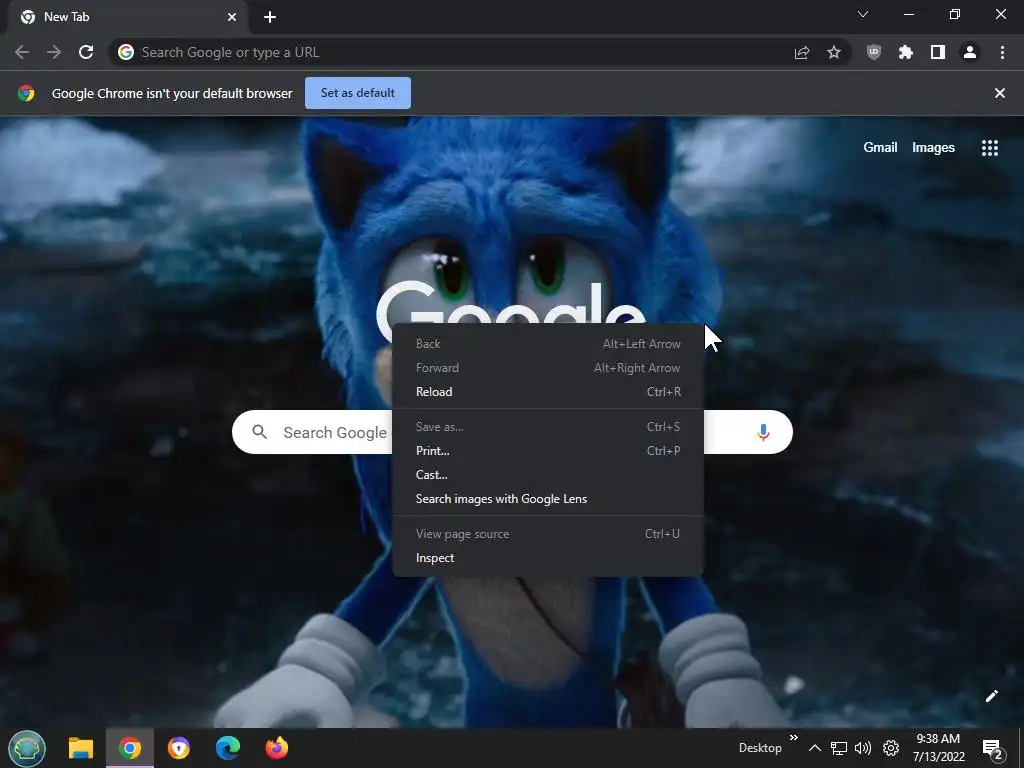This screenshot has width=1024, height=768.
Task: Click the Start button orb
Action: point(27,748)
